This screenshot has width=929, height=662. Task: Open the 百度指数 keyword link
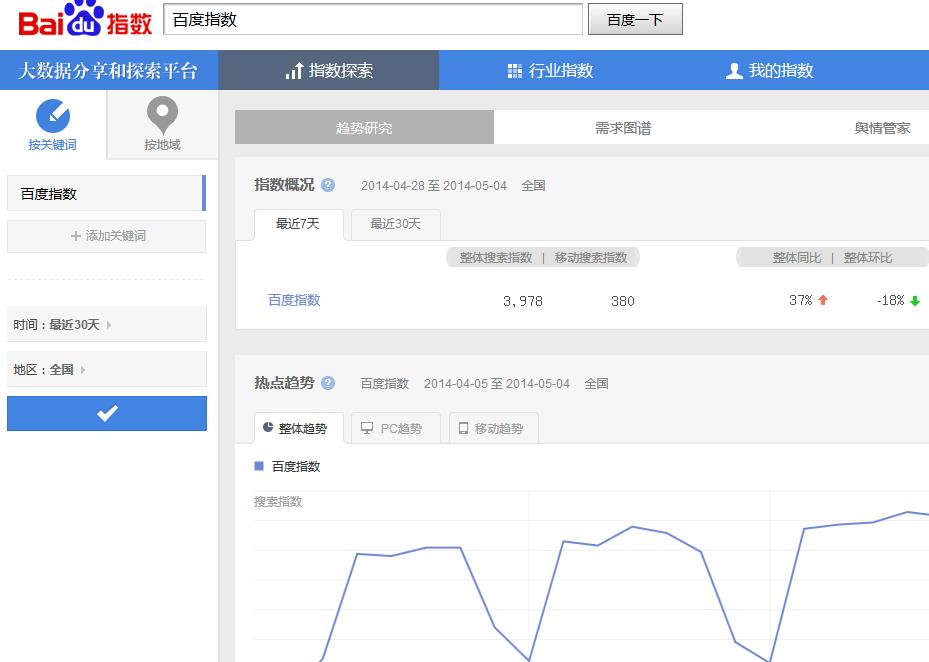click(293, 301)
